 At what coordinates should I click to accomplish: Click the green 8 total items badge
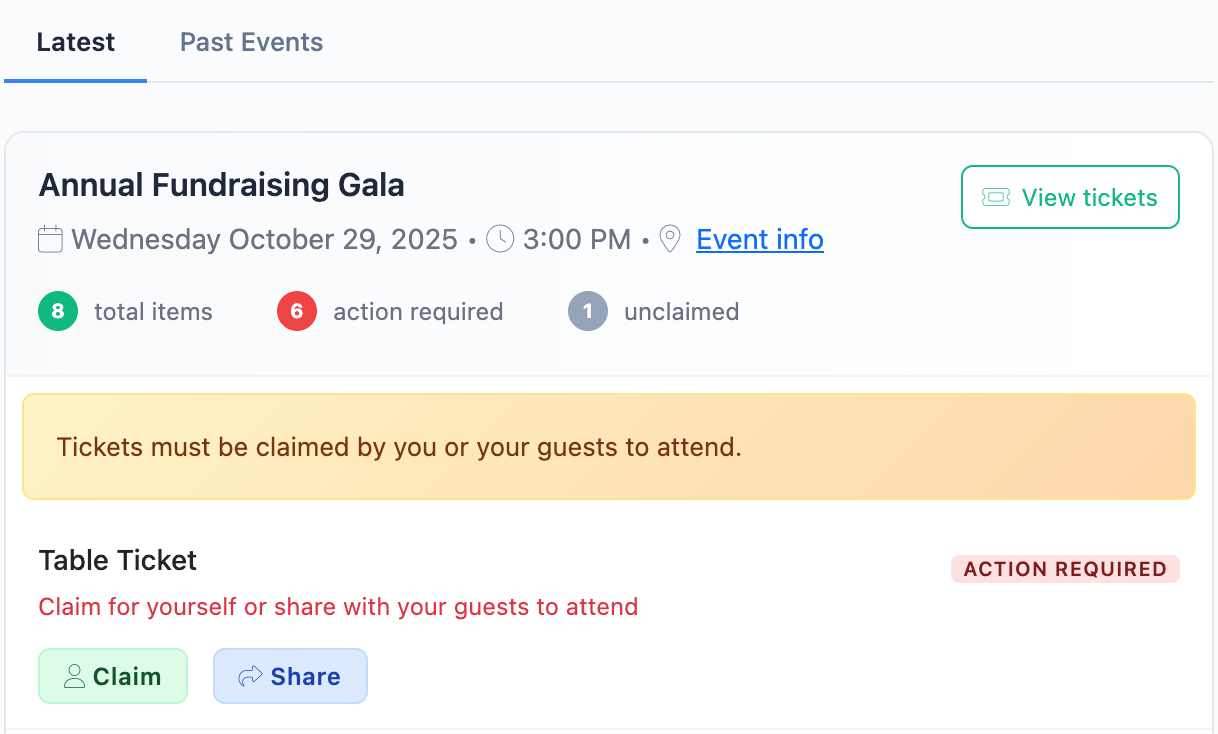click(58, 312)
